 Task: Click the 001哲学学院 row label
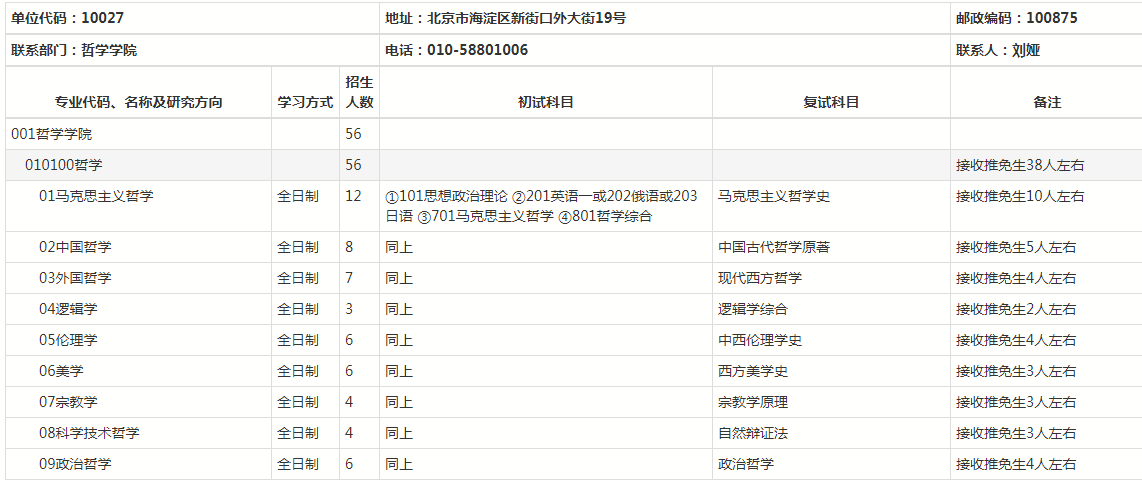[x=52, y=134]
